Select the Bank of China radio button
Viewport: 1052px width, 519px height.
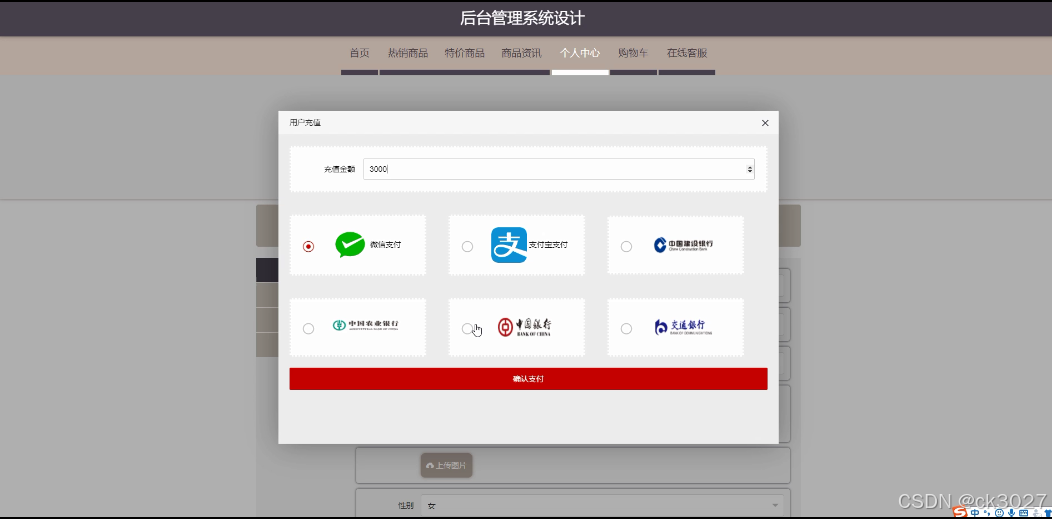[467, 329]
